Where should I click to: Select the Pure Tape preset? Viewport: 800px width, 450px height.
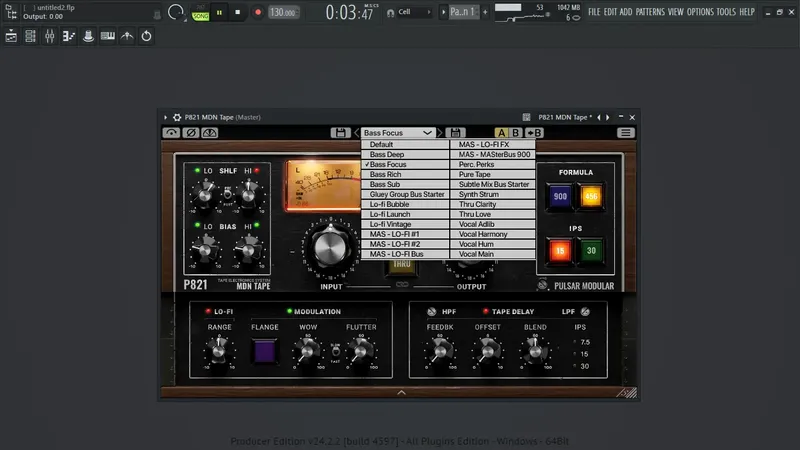(493, 174)
